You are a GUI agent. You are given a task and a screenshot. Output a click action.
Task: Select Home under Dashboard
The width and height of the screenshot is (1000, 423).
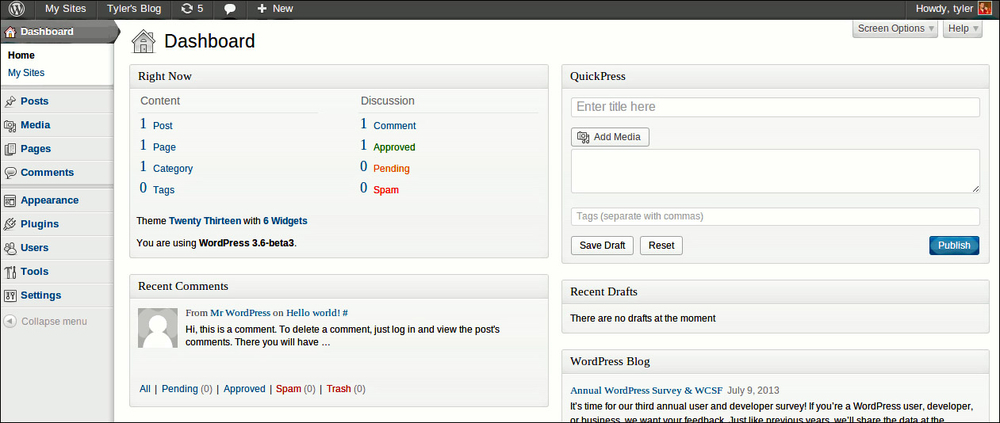21,56
